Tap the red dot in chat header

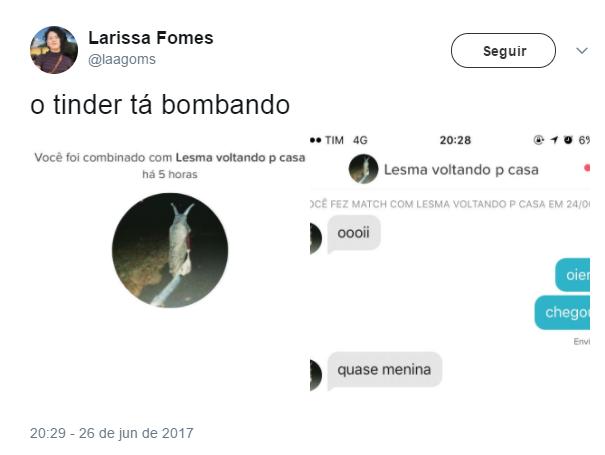tap(587, 168)
